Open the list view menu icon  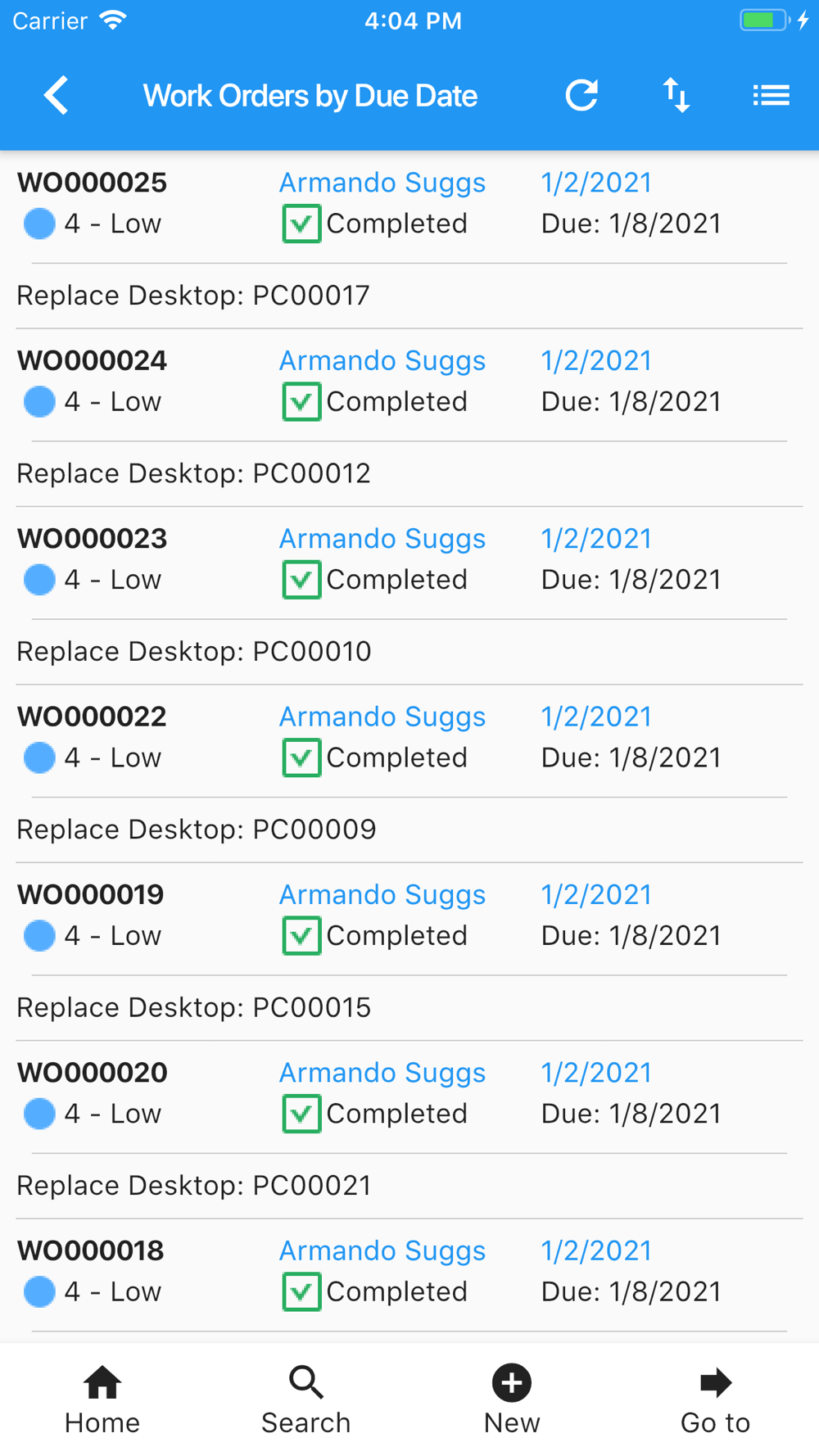[771, 96]
